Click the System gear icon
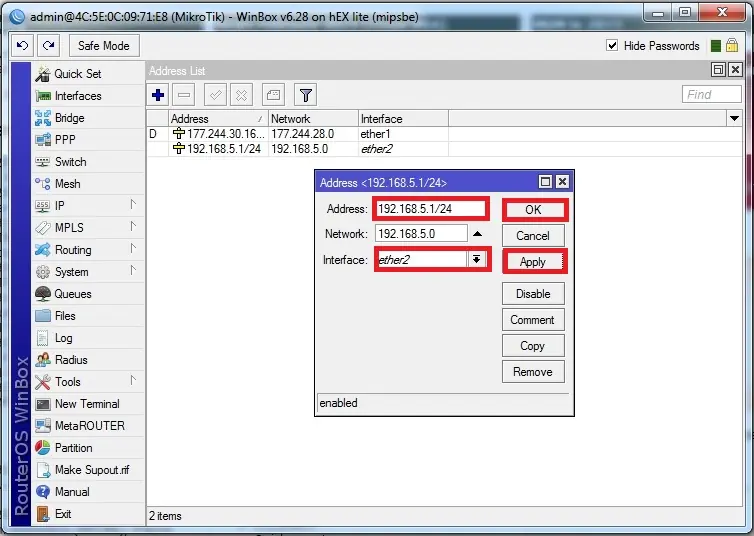The height and width of the screenshot is (536, 754). click(43, 272)
